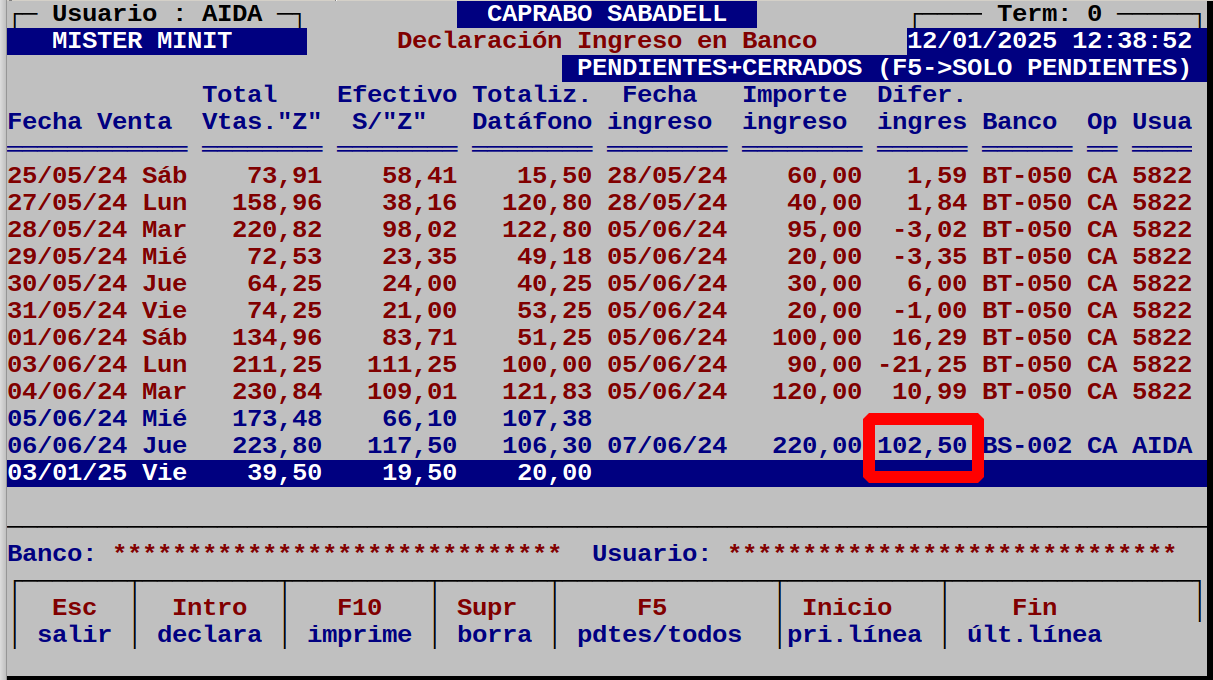Click the Usuario masked field
1213x680 pixels.
pyautogui.click(x=952, y=552)
